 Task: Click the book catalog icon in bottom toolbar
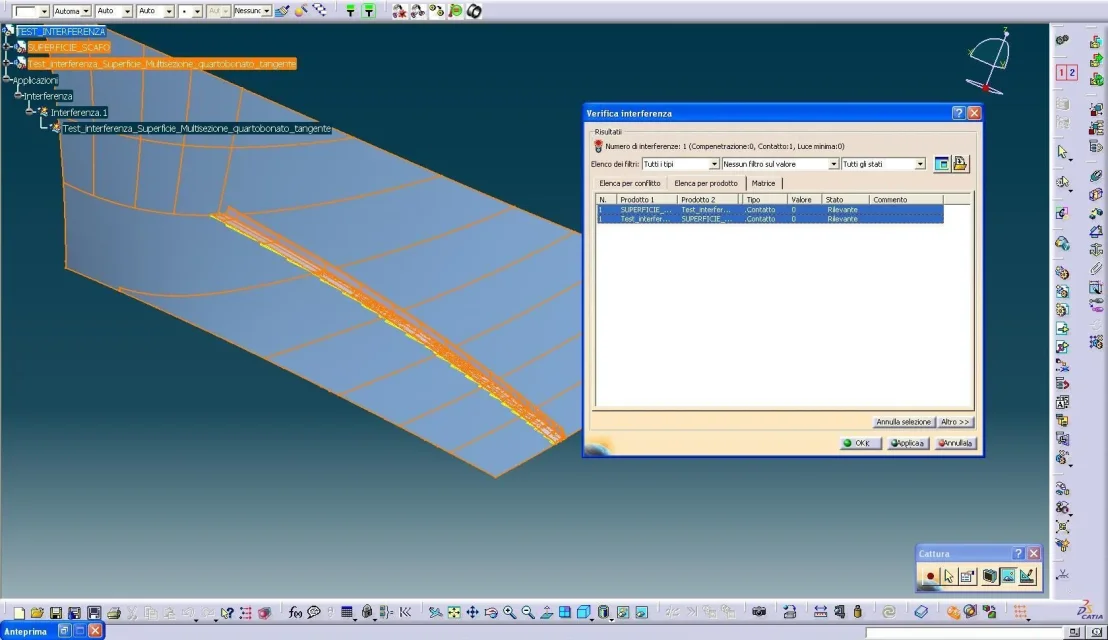[x=921, y=612]
